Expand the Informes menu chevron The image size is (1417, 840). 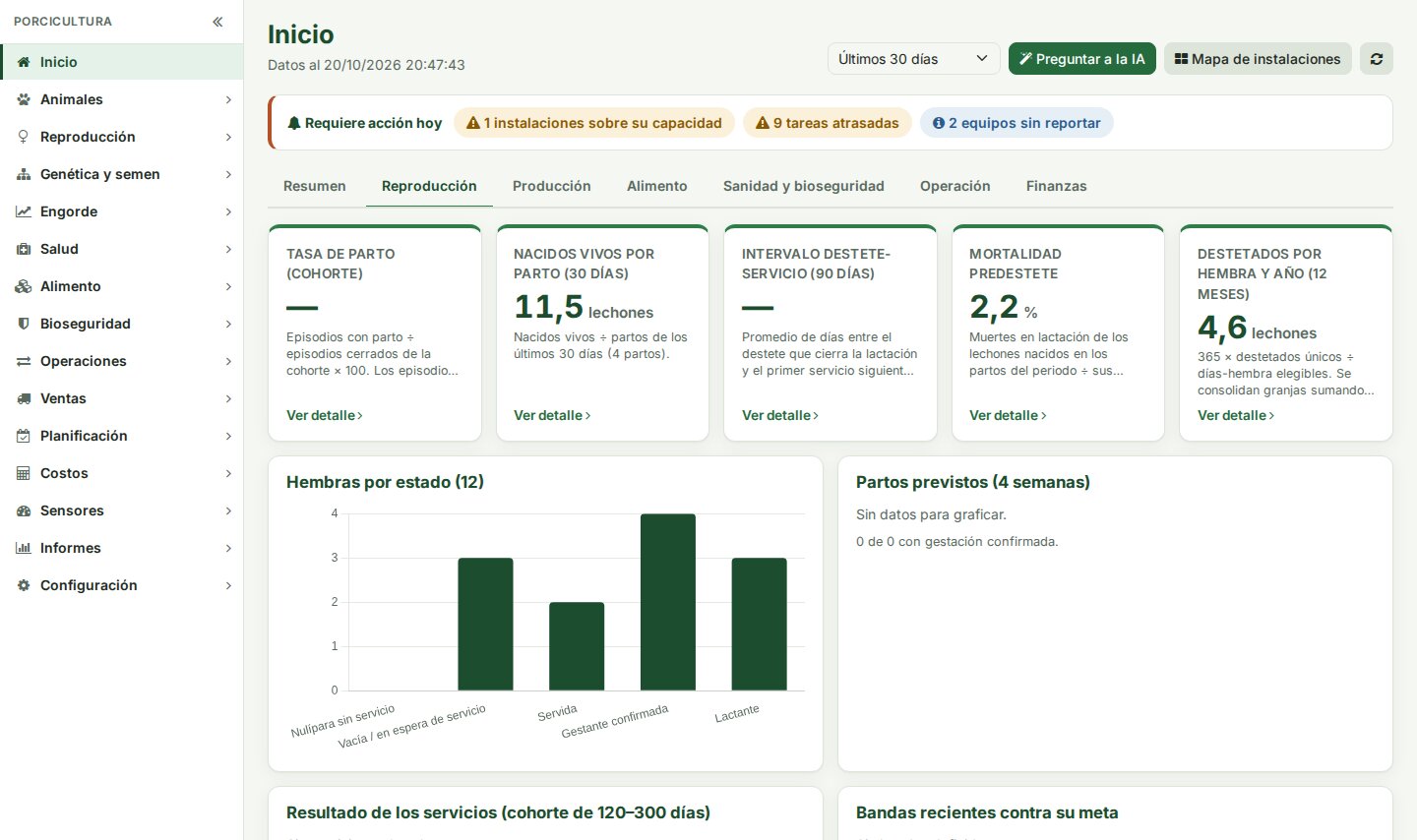tap(228, 548)
